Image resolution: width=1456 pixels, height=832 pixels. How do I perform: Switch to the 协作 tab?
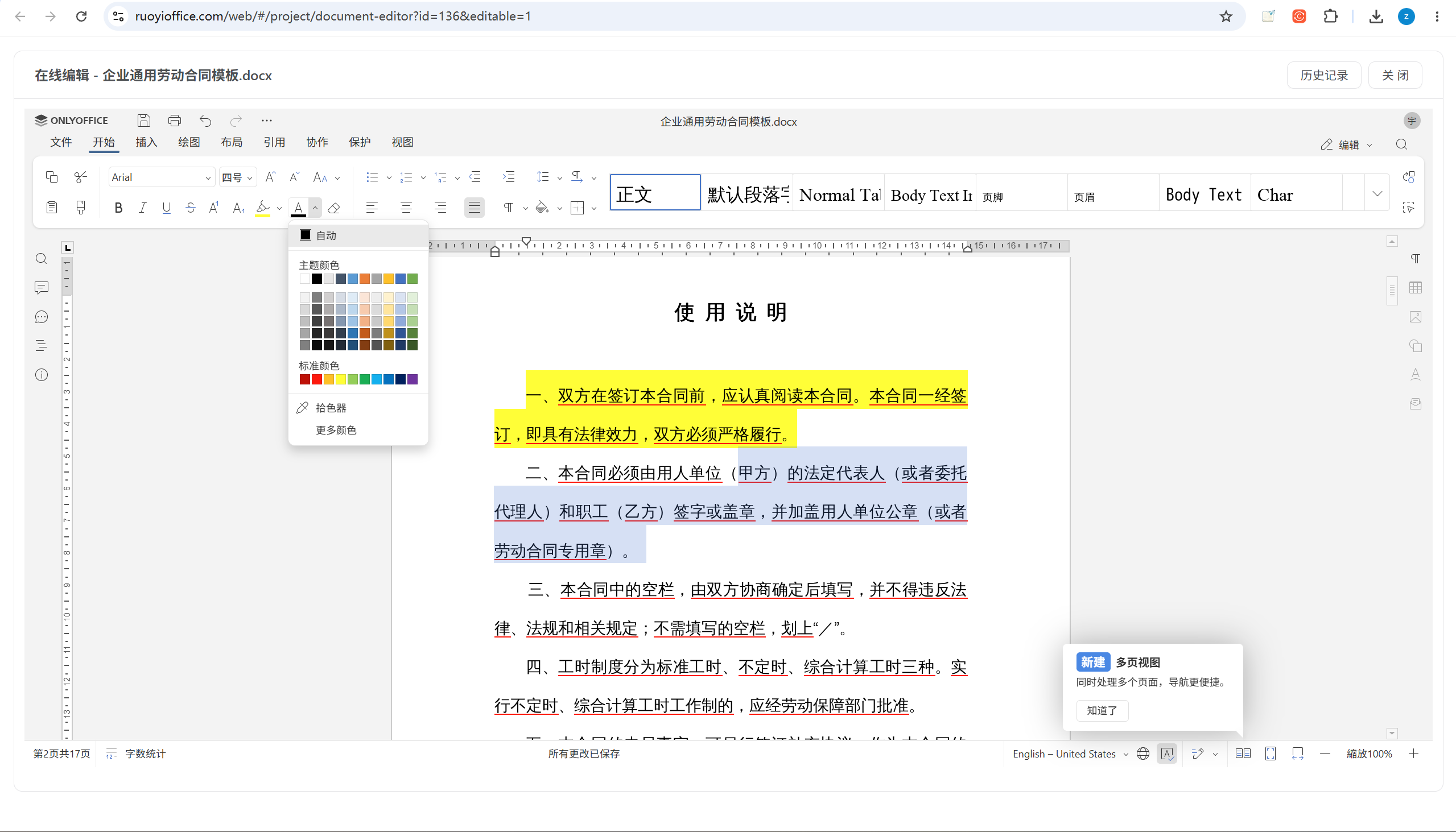point(317,142)
